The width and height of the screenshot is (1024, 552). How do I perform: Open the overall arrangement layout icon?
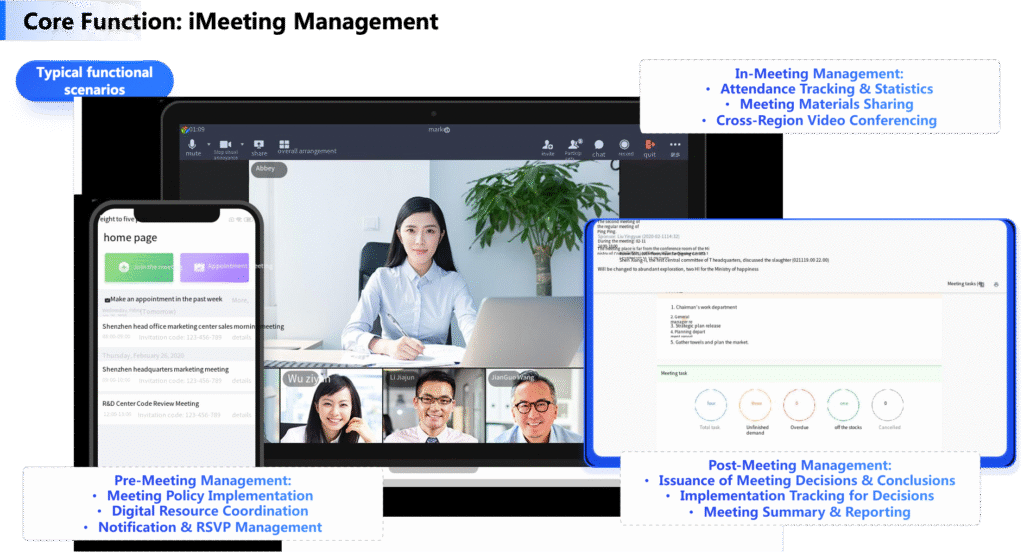[x=284, y=144]
